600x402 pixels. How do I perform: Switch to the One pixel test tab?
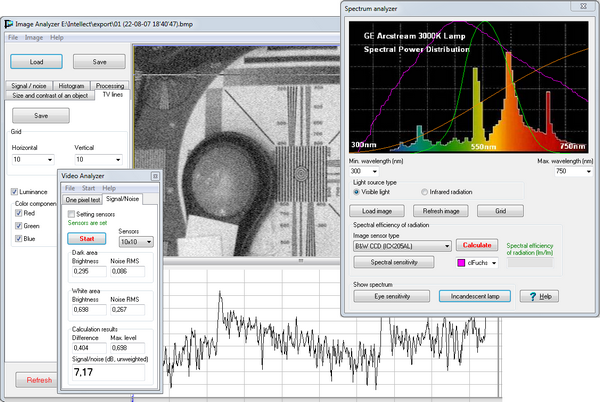click(x=84, y=199)
